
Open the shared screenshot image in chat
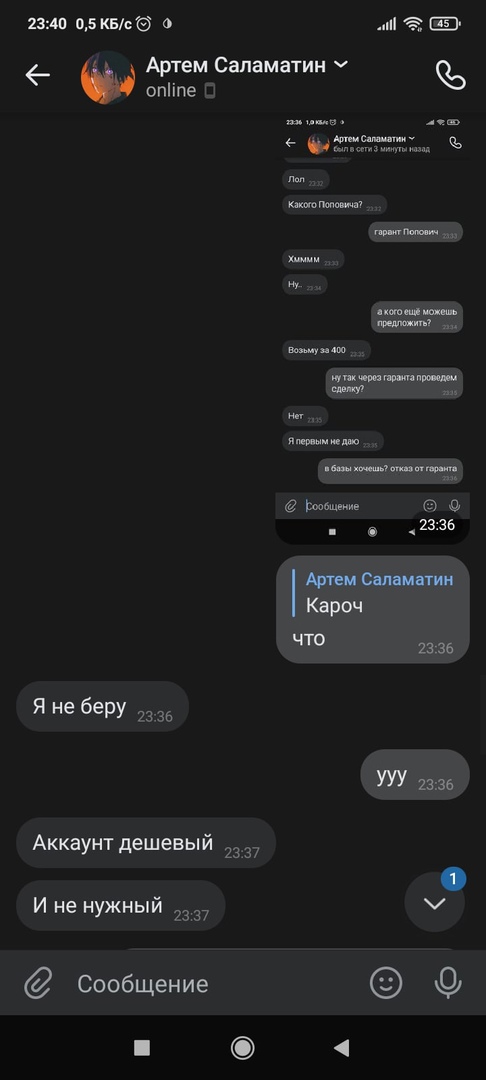point(372,329)
